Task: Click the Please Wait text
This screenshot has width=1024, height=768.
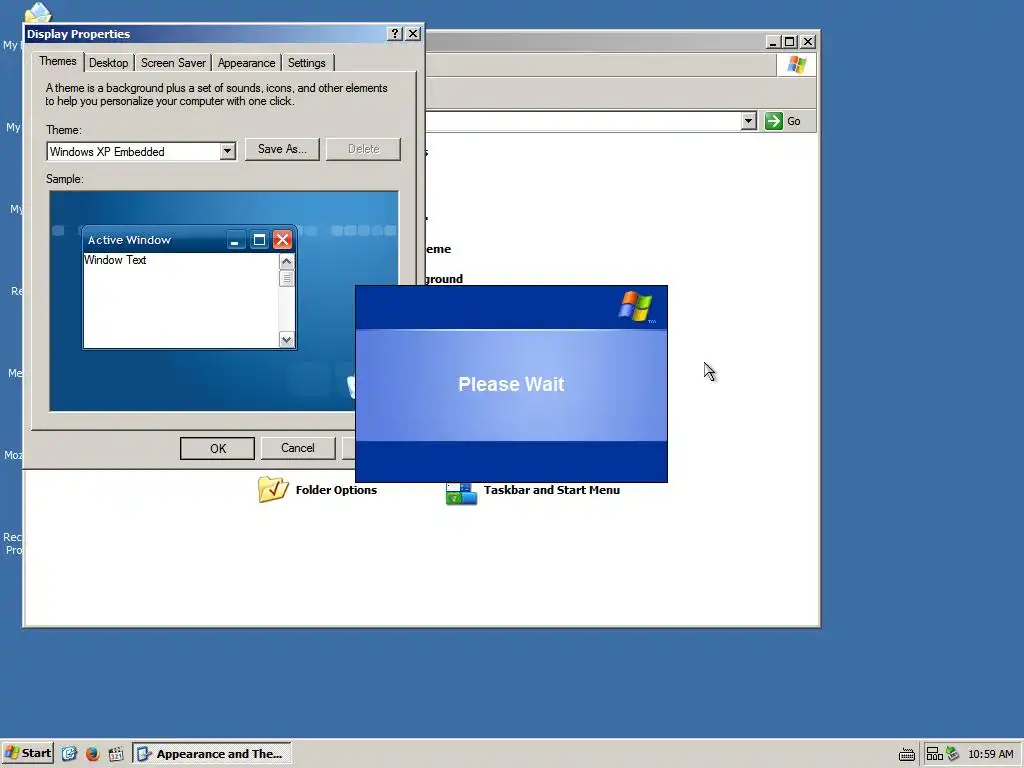Action: (x=511, y=384)
